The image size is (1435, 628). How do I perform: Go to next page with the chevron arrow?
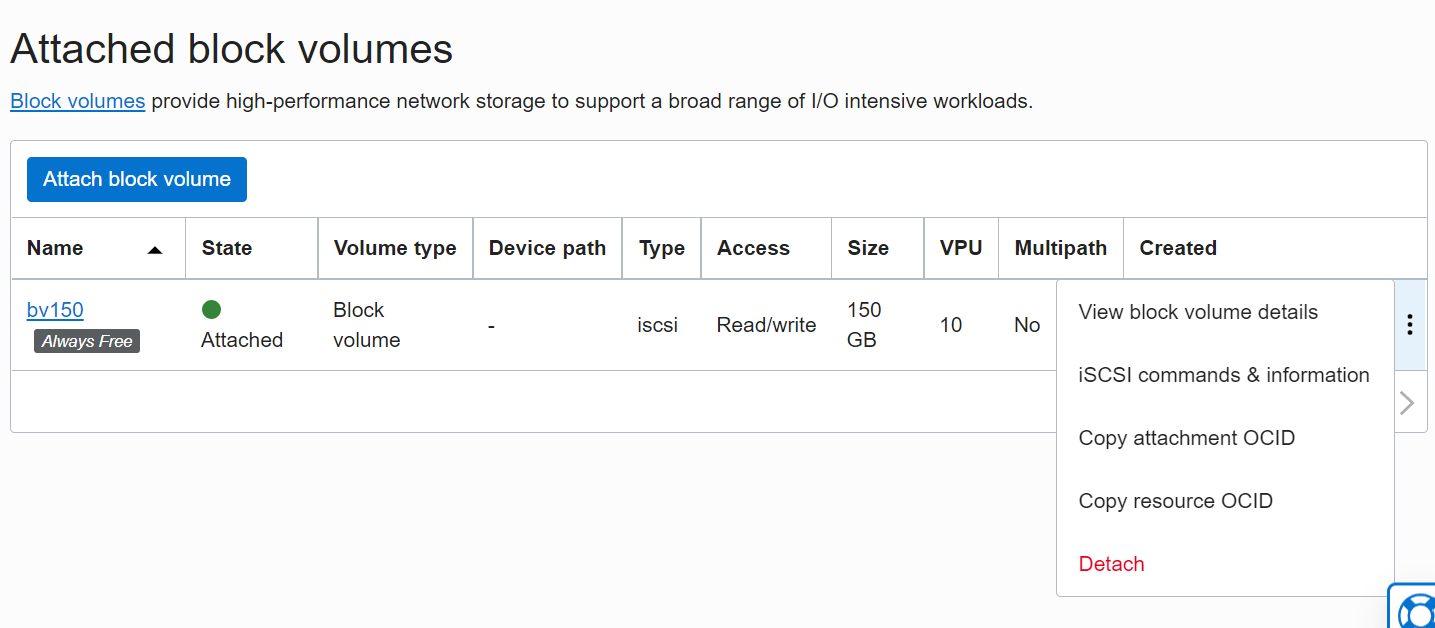click(1407, 402)
